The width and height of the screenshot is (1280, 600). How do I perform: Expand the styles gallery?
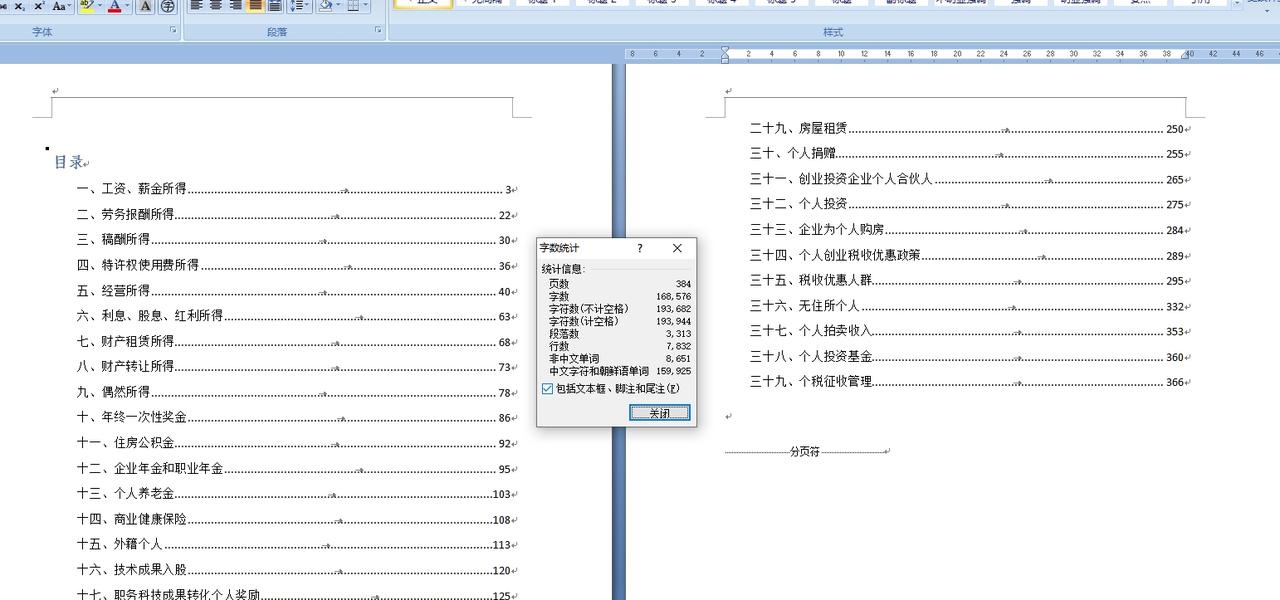pos(1237,5)
